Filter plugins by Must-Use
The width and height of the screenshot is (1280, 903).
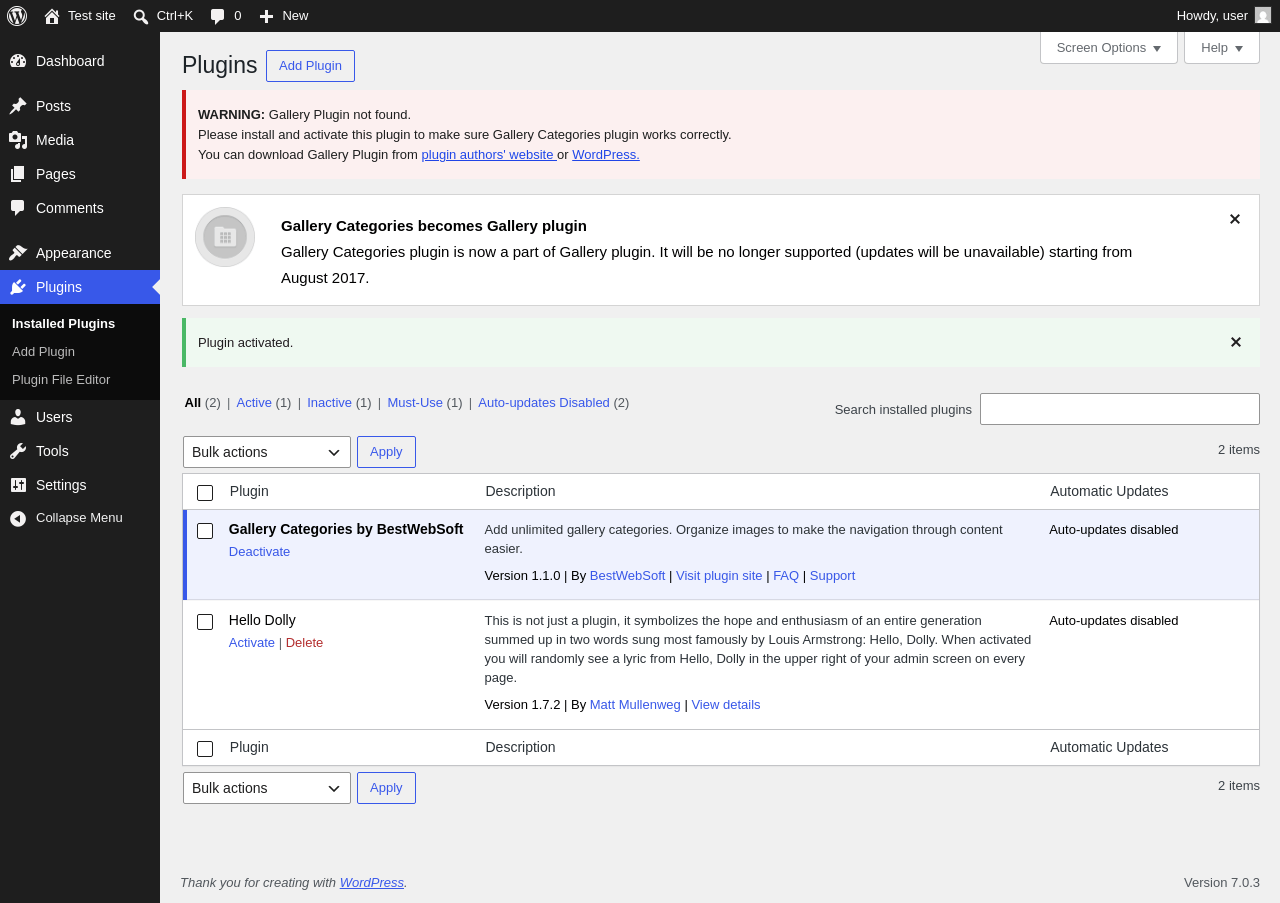(415, 403)
